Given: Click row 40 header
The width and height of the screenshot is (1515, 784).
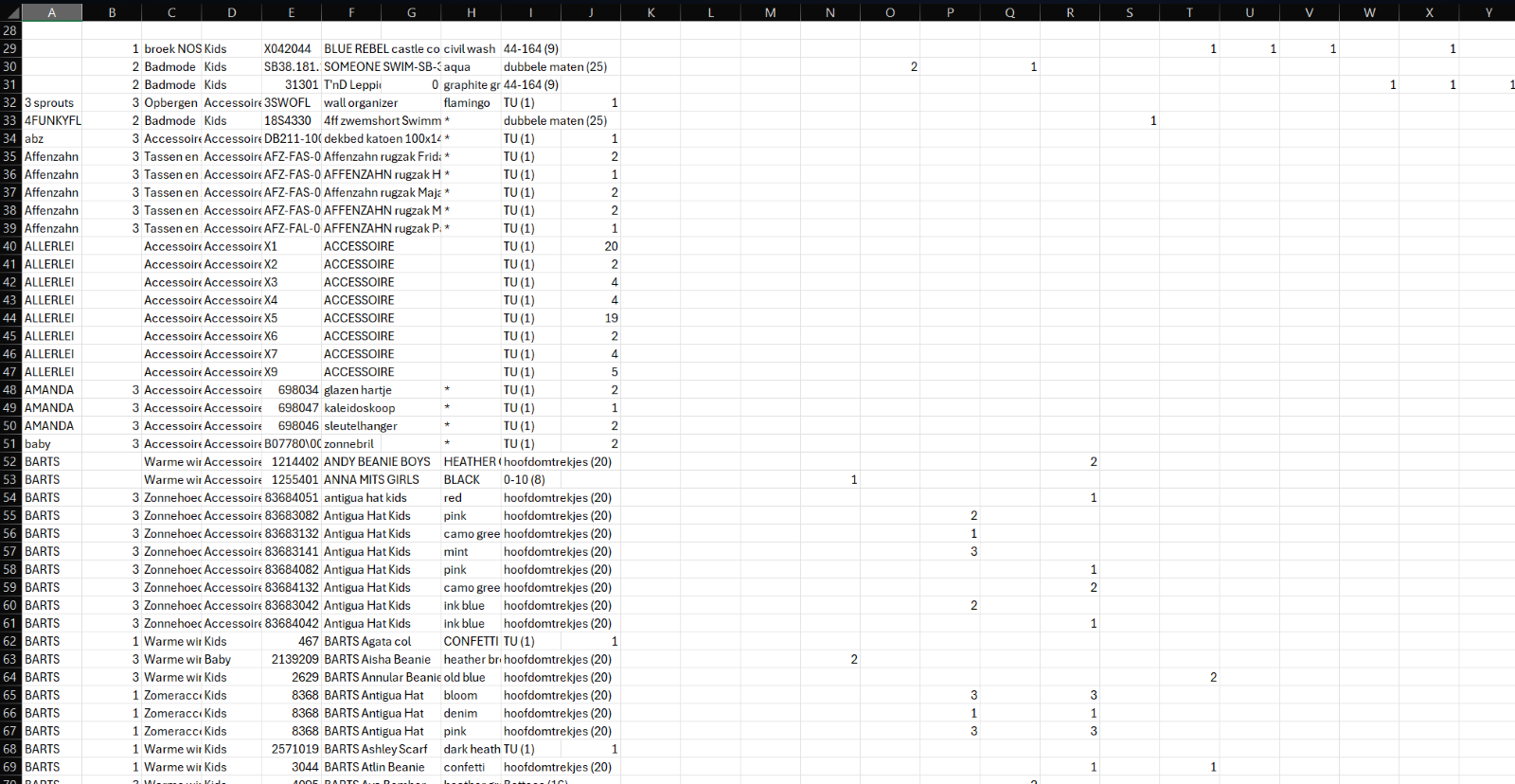Looking at the screenshot, I should (10, 246).
